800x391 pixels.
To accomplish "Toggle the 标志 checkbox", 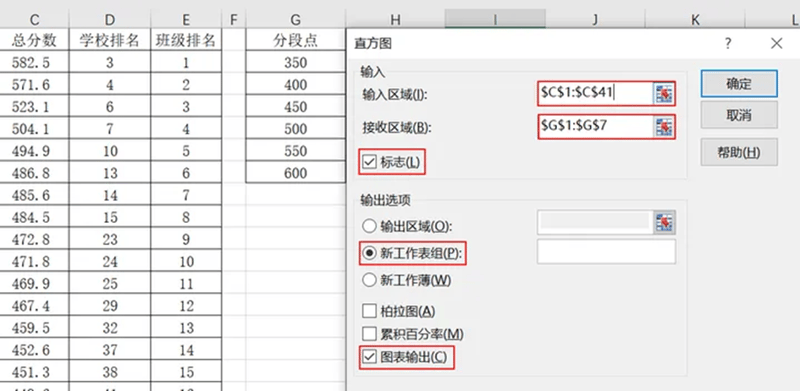I will (x=368, y=162).
